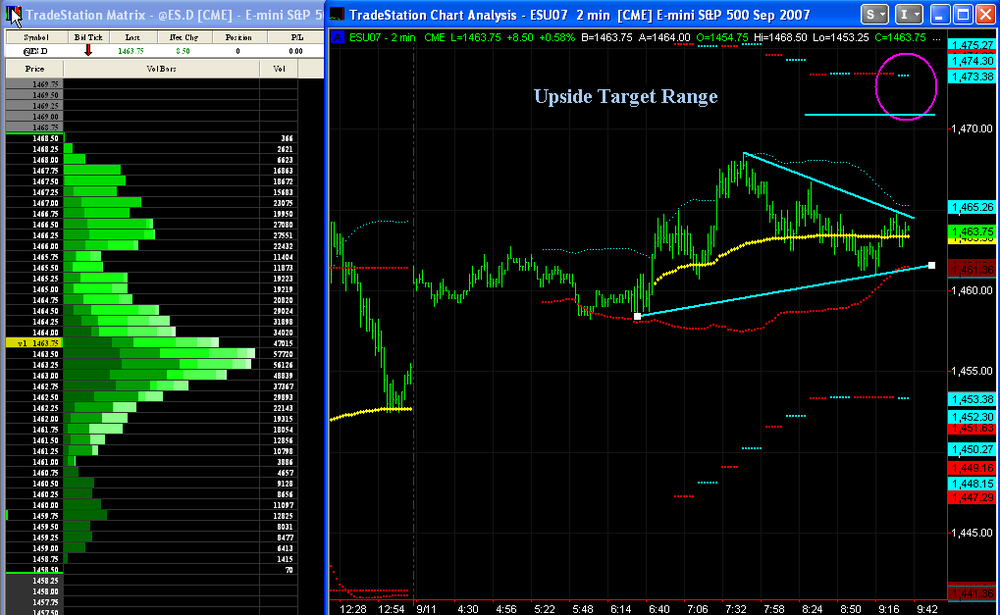
Task: Select the 1458.25 price row in Matrix
Action: [x=34, y=581]
